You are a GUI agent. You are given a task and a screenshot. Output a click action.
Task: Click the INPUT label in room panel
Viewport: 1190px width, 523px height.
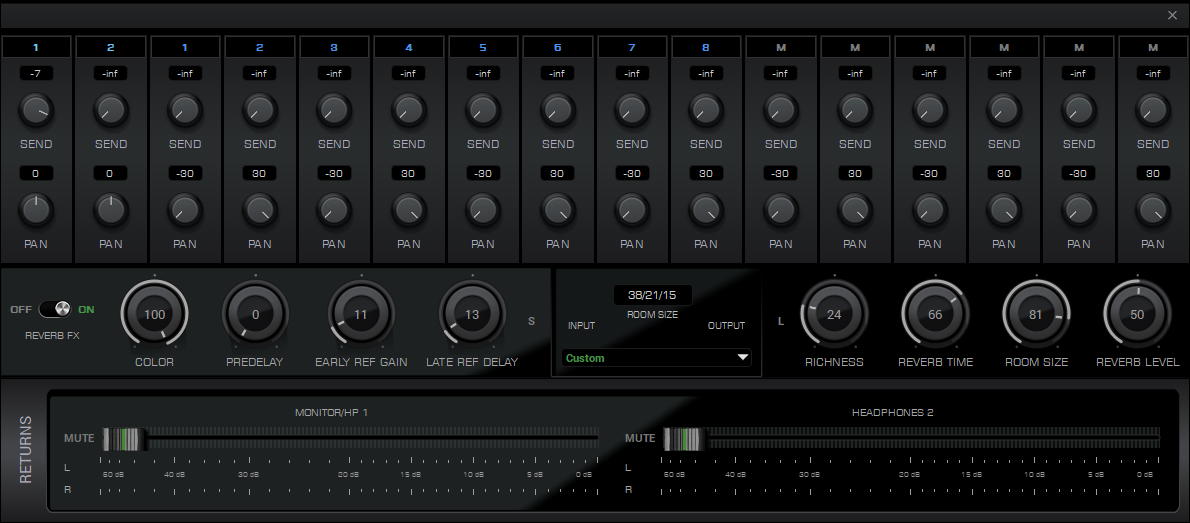pos(581,326)
